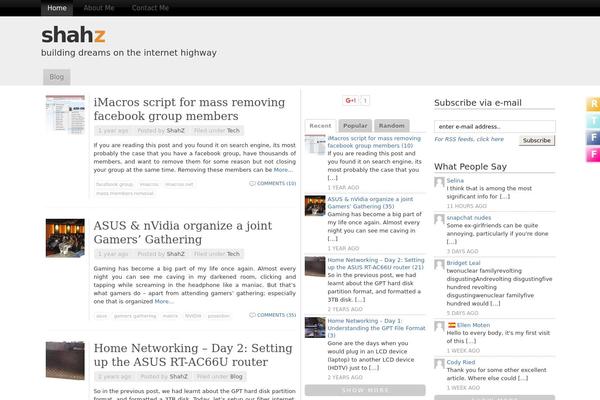Viewport: 600px width, 400px height.
Task: Click the 'mass members removal' tag
Action: click(x=125, y=193)
